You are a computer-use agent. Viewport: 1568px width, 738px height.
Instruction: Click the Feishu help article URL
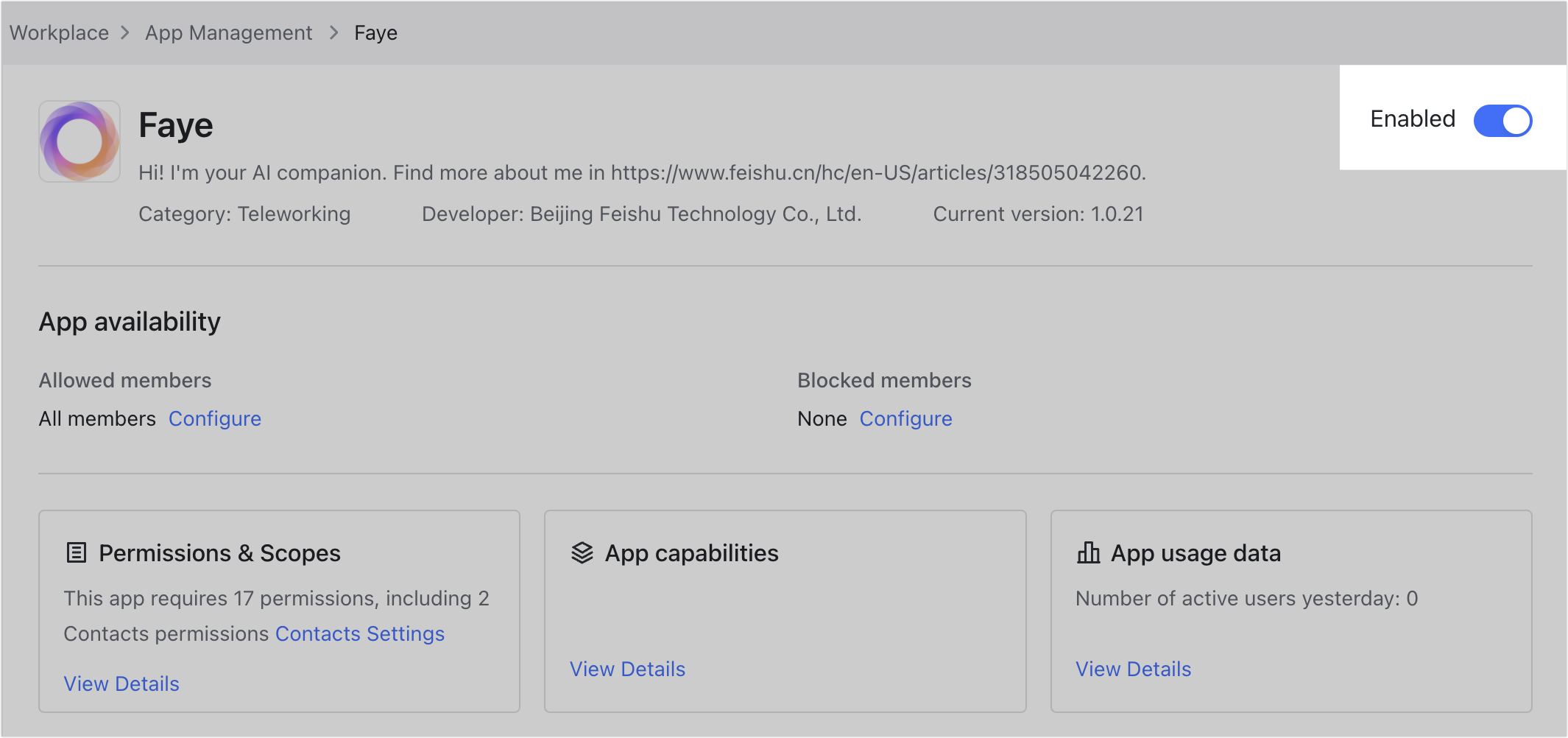pos(876,172)
